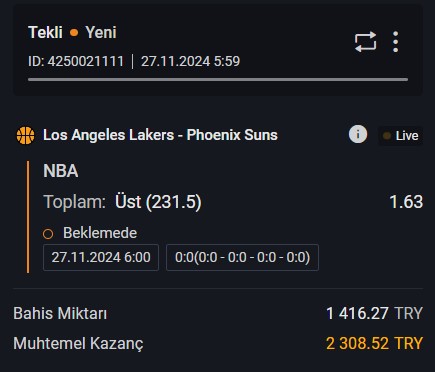Click the Live status badge
The width and height of the screenshot is (435, 372).
(x=400, y=136)
